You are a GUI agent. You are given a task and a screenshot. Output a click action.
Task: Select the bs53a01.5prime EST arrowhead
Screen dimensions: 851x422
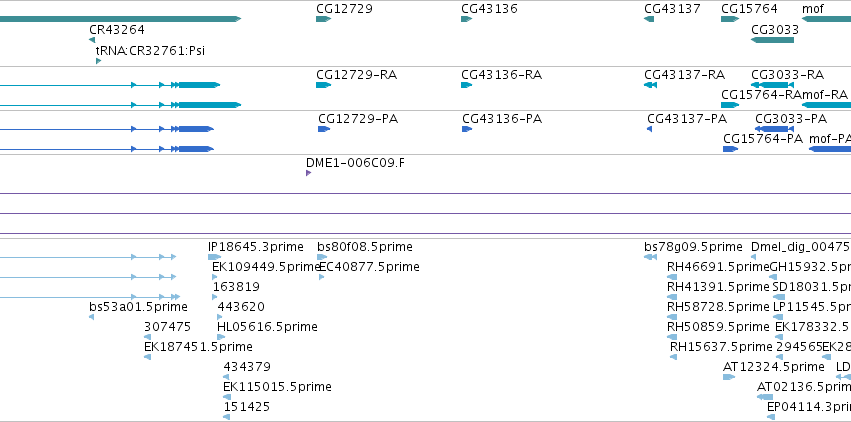(92, 317)
